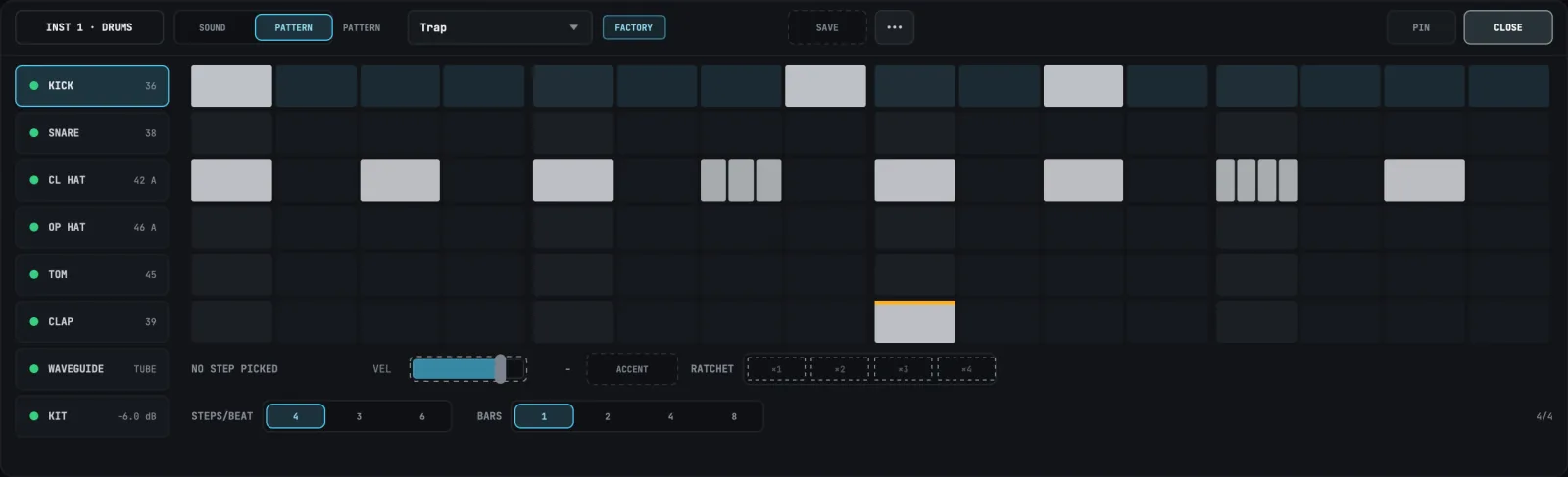This screenshot has height=477, width=1568.
Task: Adjust the VEL velocity slider
Action: click(x=468, y=369)
